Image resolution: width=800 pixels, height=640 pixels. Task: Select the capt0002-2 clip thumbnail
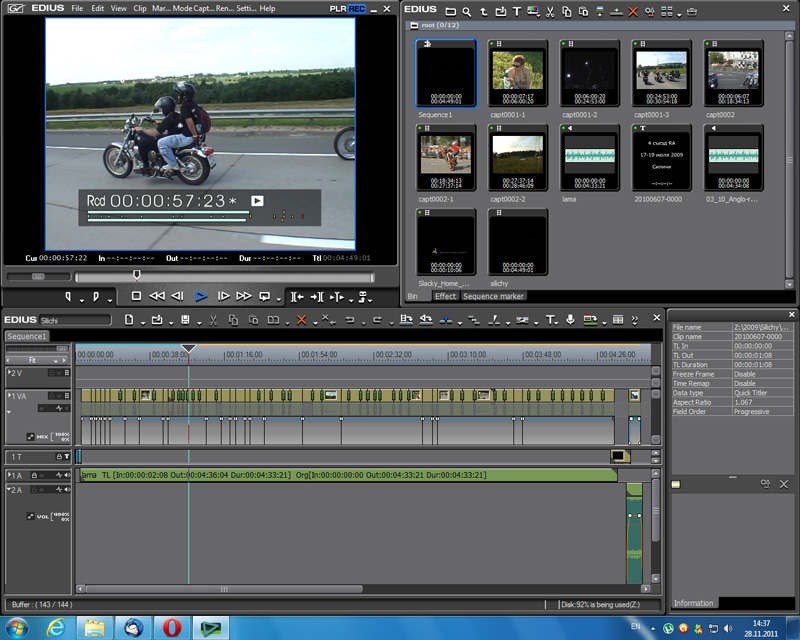coord(517,158)
